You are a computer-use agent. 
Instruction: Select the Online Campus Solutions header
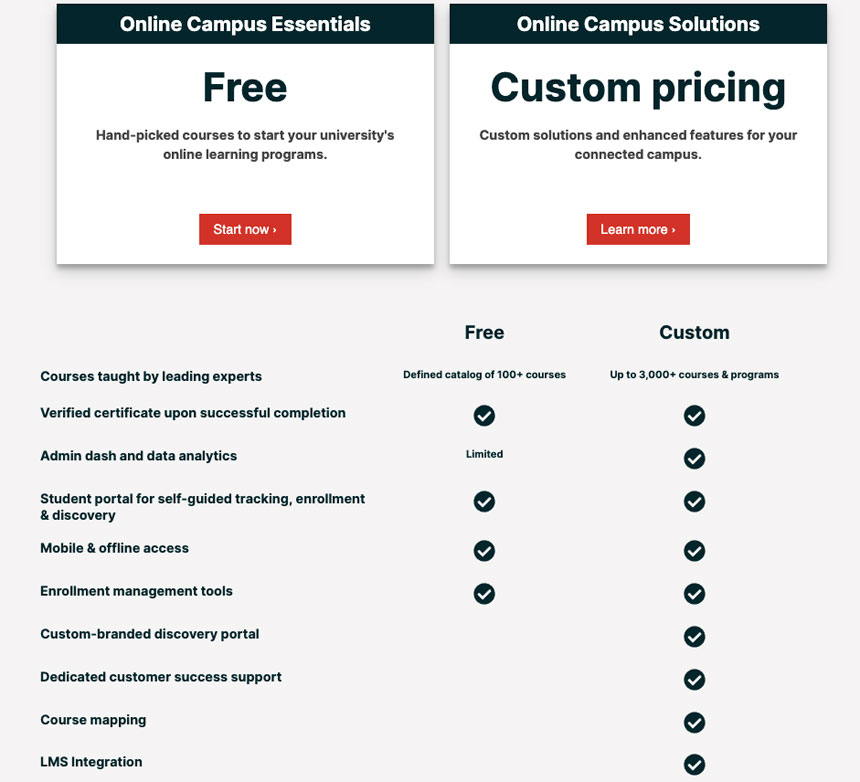coord(638,24)
